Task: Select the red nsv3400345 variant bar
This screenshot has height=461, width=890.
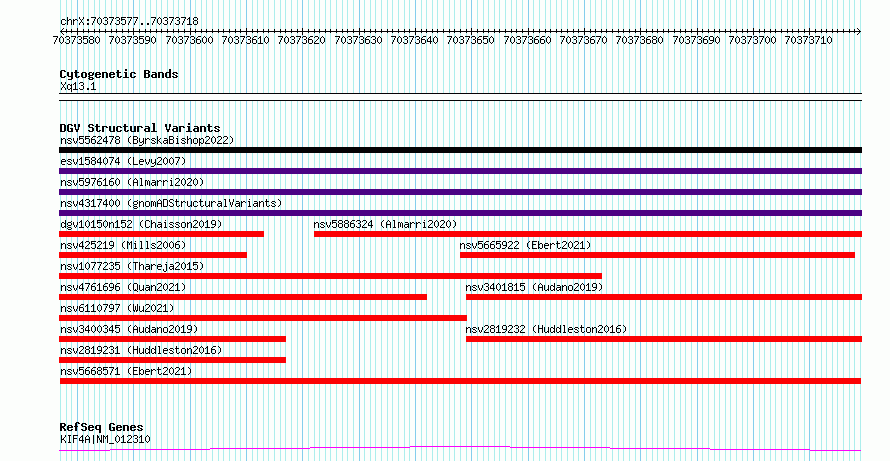Action: pyautogui.click(x=173, y=339)
